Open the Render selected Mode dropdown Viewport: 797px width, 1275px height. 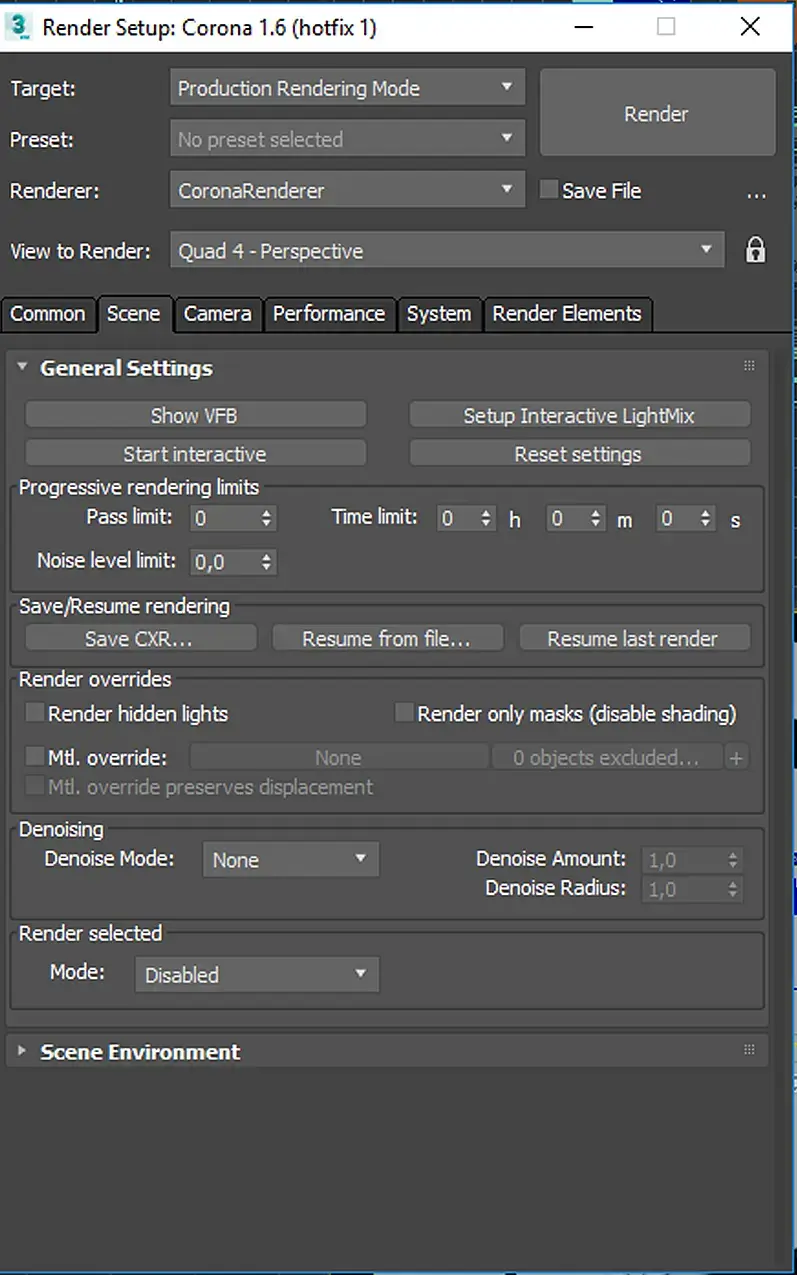tap(257, 974)
